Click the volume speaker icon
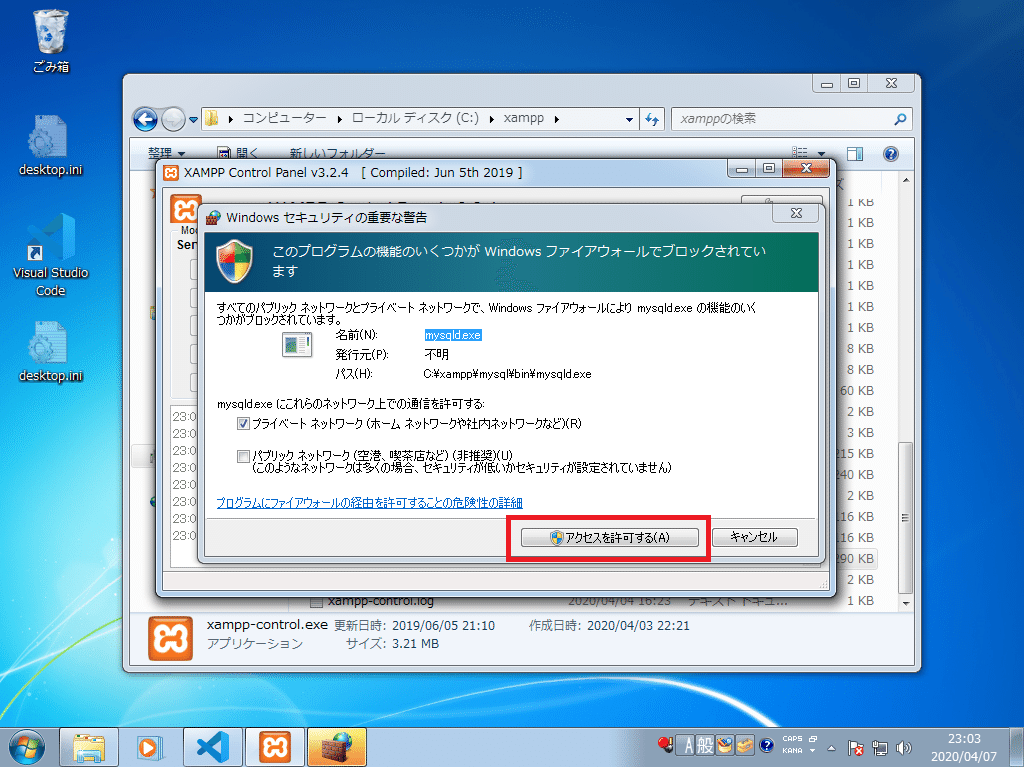This screenshot has width=1024, height=767. coord(904,748)
